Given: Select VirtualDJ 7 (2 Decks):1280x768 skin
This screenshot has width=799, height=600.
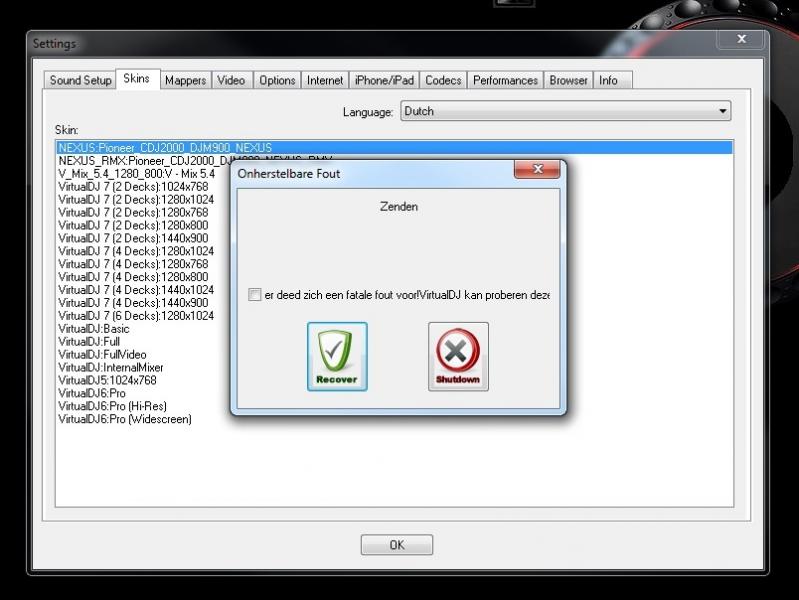Looking at the screenshot, I should (134, 213).
